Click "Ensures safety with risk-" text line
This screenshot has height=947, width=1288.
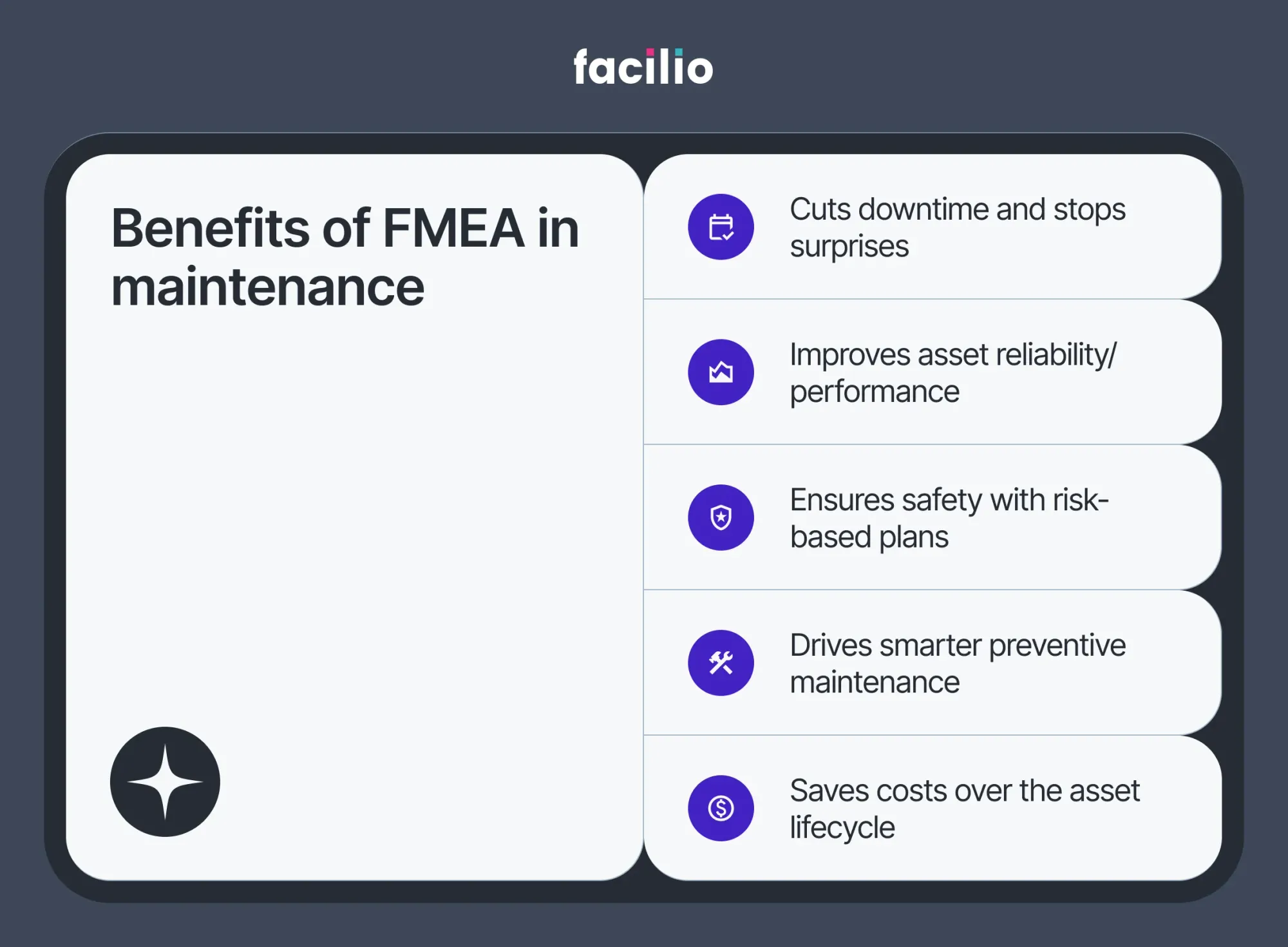coord(949,500)
